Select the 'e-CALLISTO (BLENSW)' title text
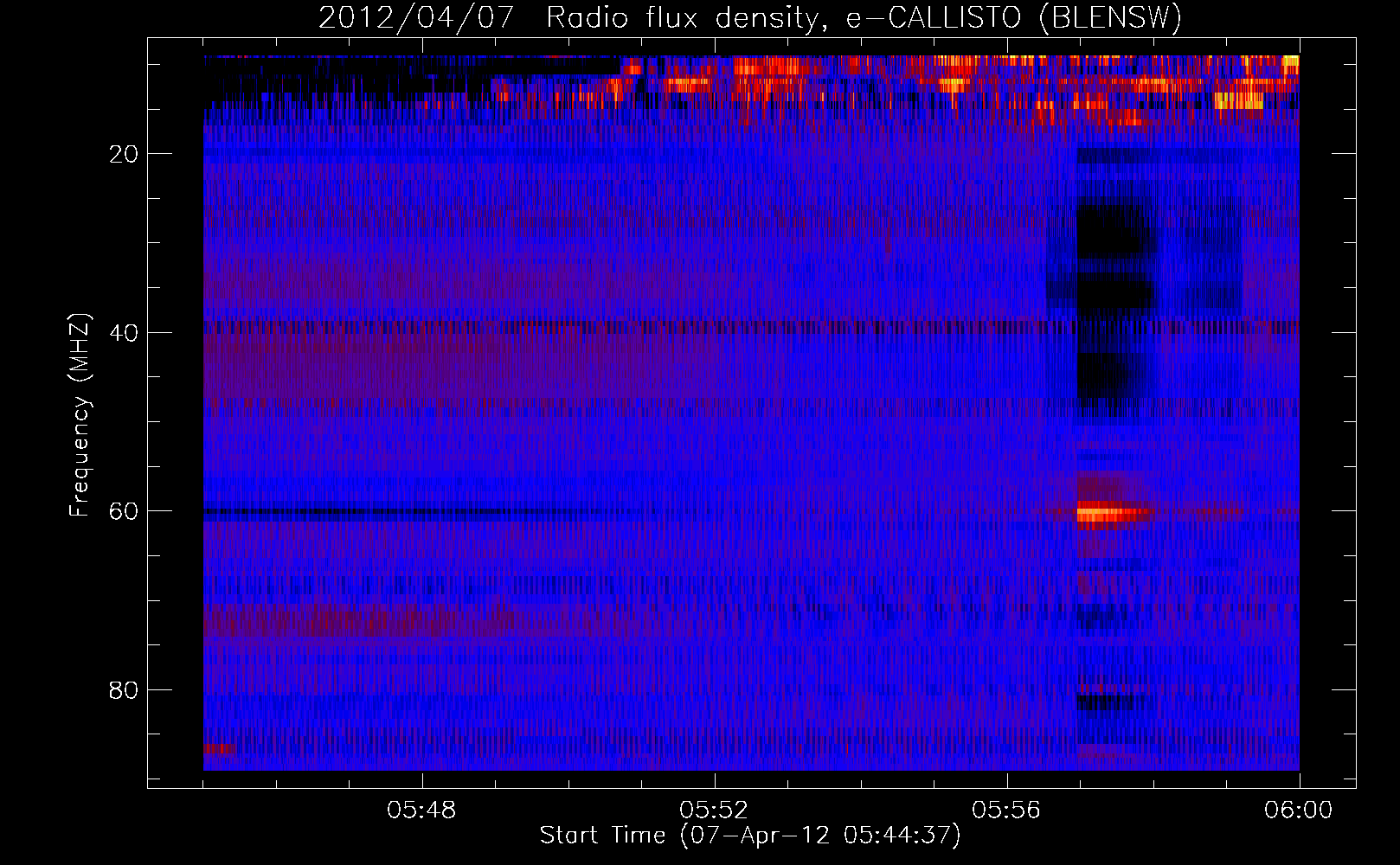 (1014, 18)
